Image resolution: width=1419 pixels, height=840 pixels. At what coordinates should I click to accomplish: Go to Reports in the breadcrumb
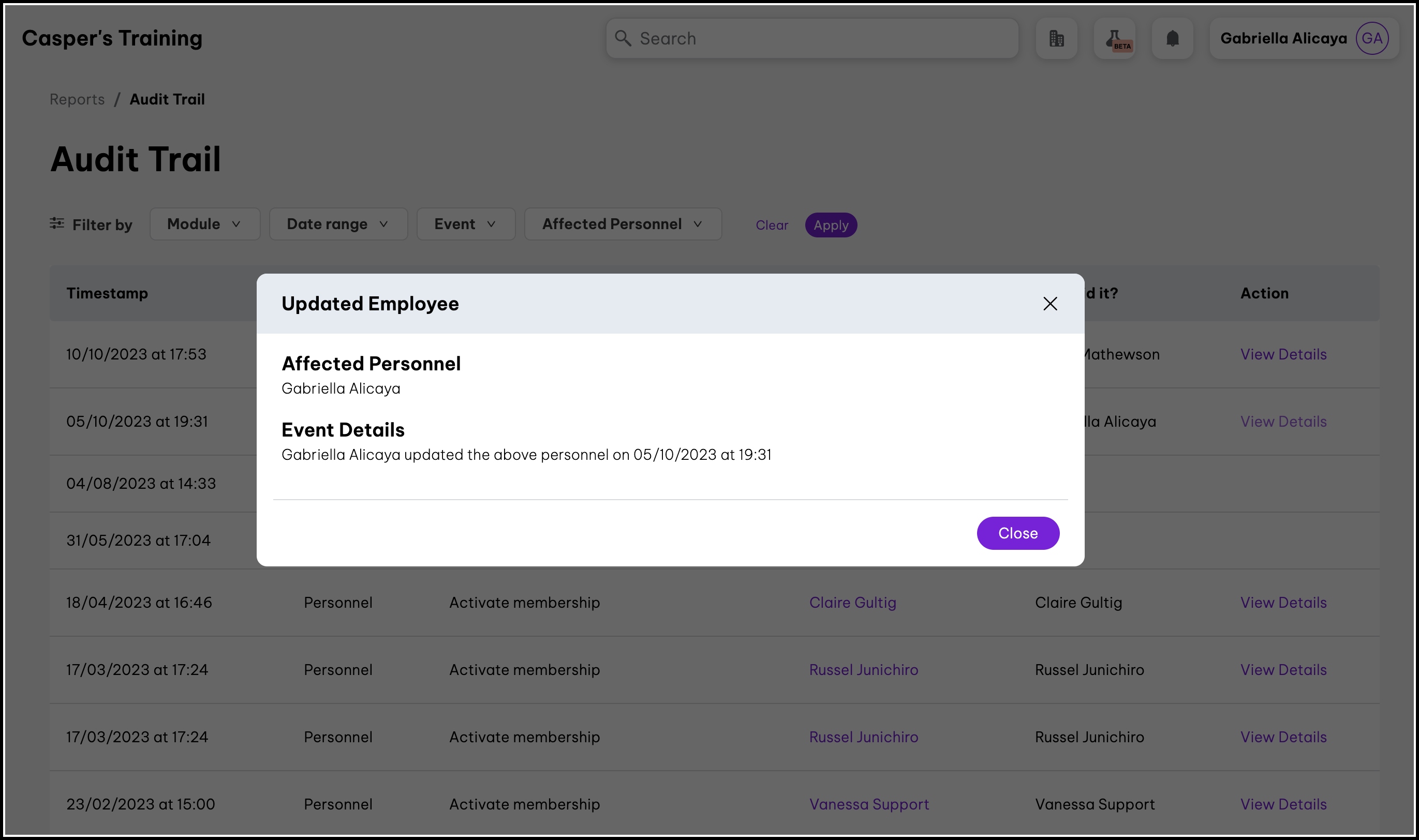tap(77, 99)
